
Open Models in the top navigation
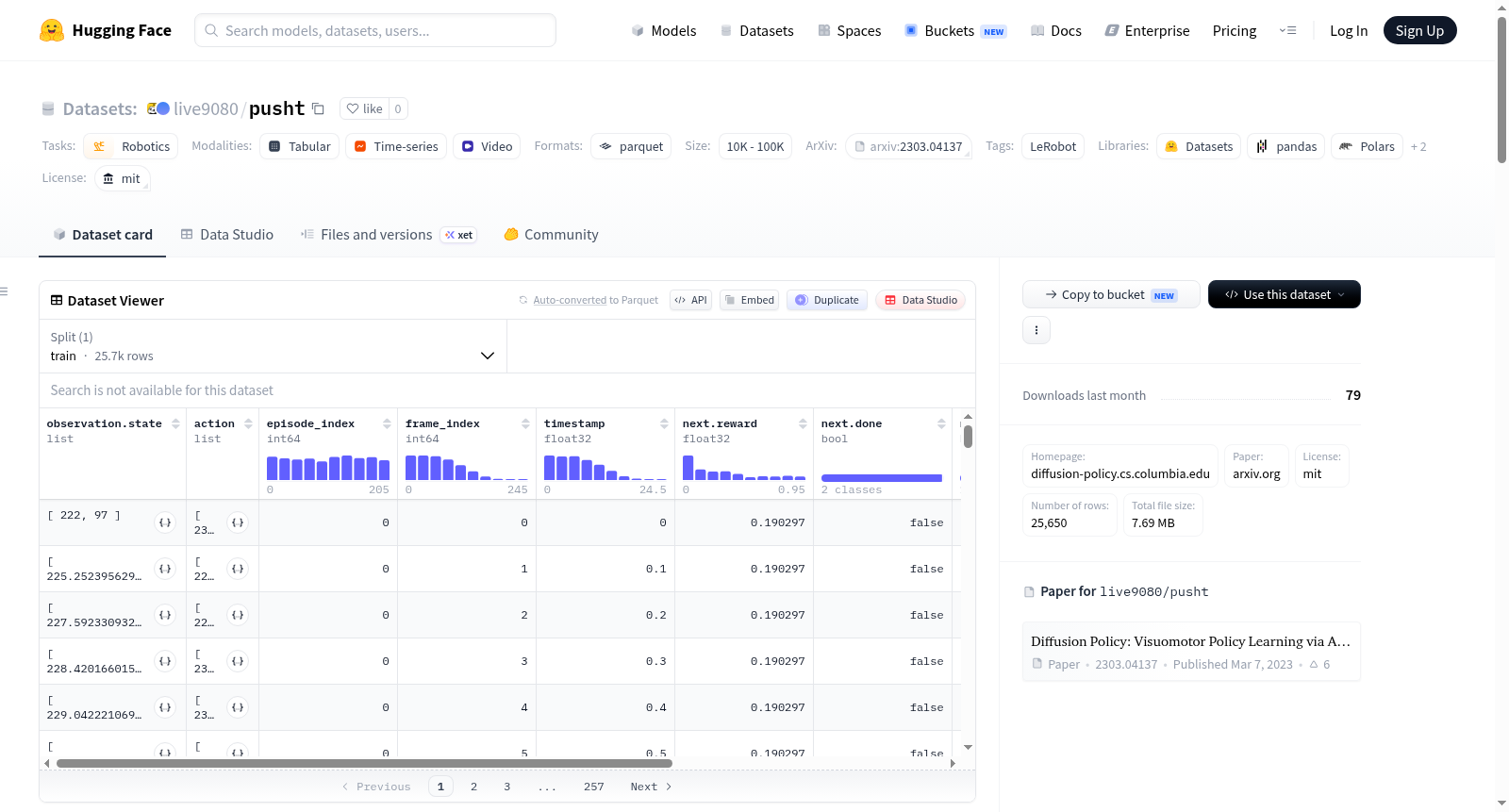coord(664,30)
